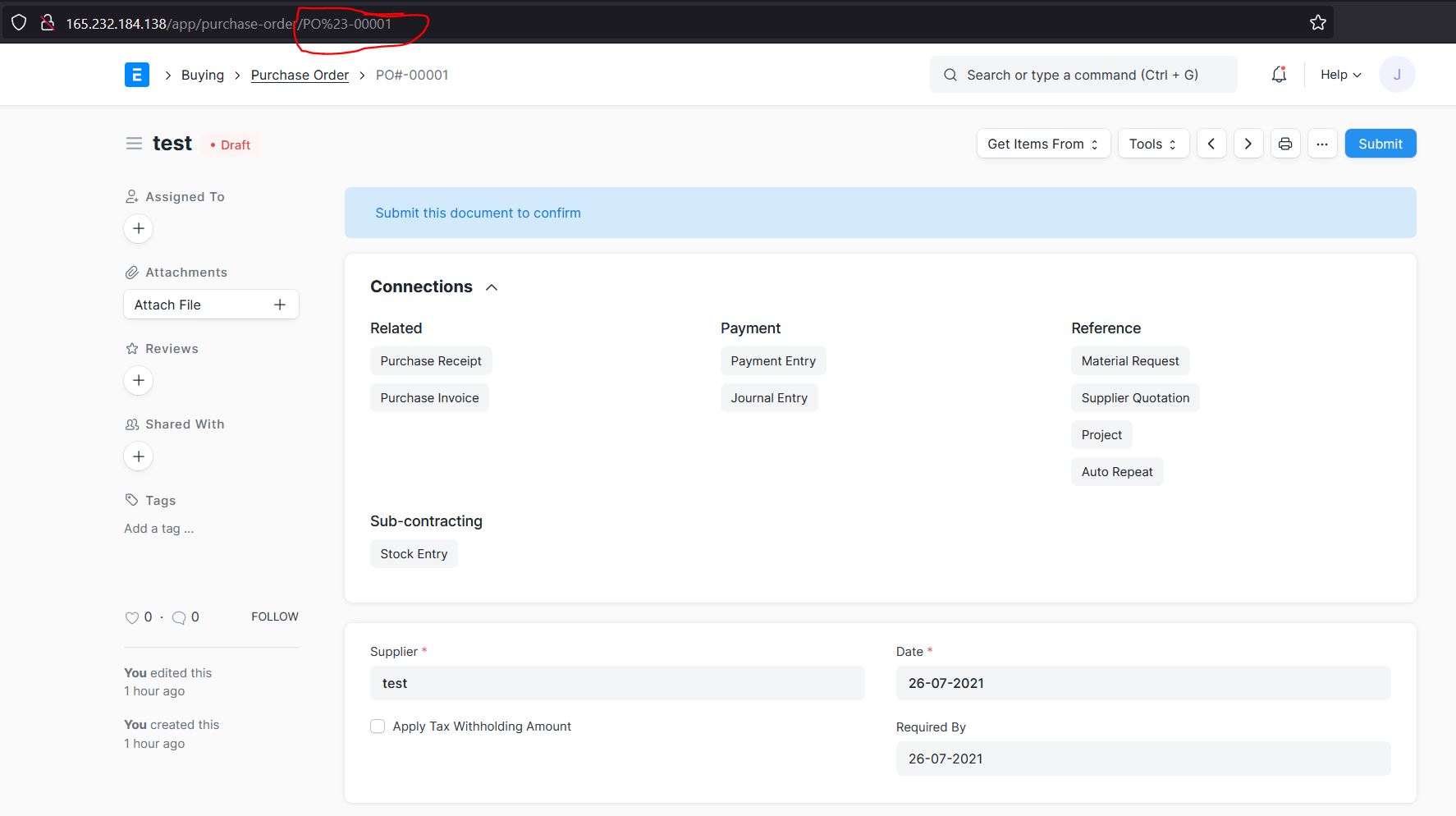
Task: Print this purchase order
Action: 1284,143
